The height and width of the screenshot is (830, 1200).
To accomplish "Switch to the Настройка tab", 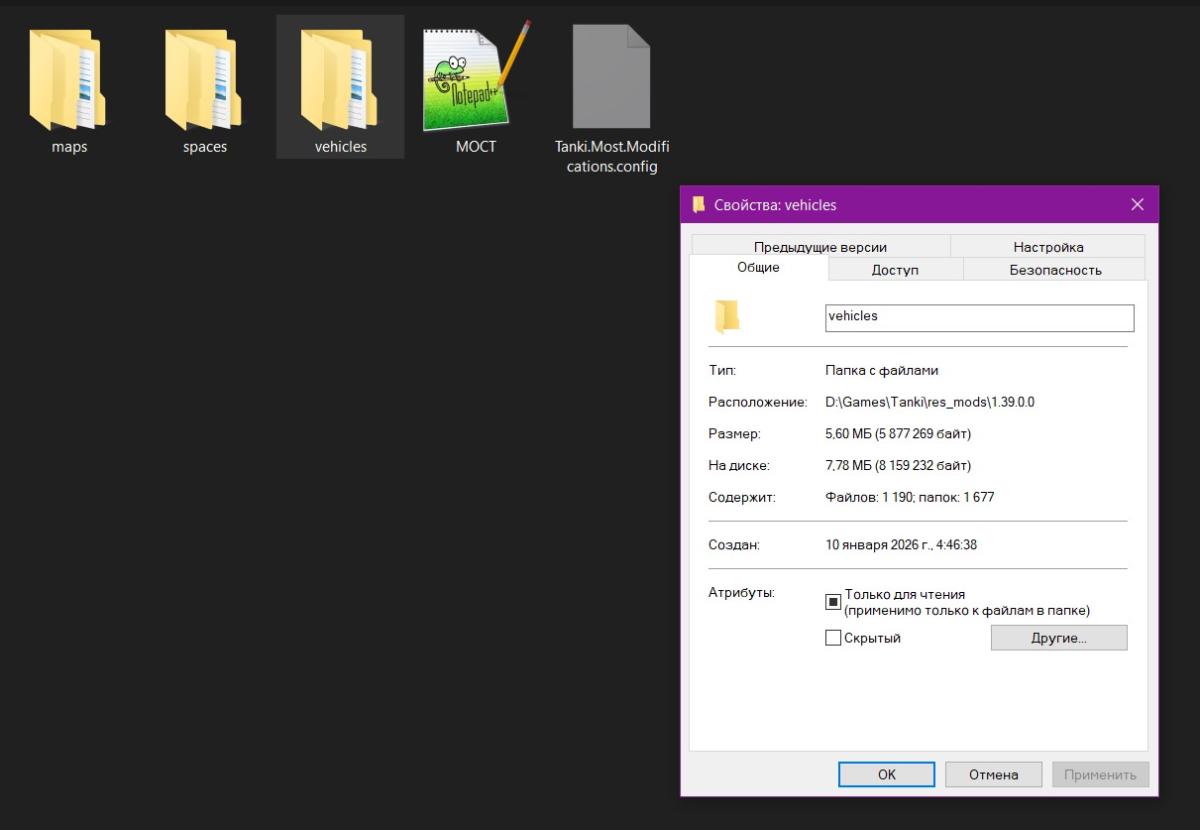I will click(1047, 247).
